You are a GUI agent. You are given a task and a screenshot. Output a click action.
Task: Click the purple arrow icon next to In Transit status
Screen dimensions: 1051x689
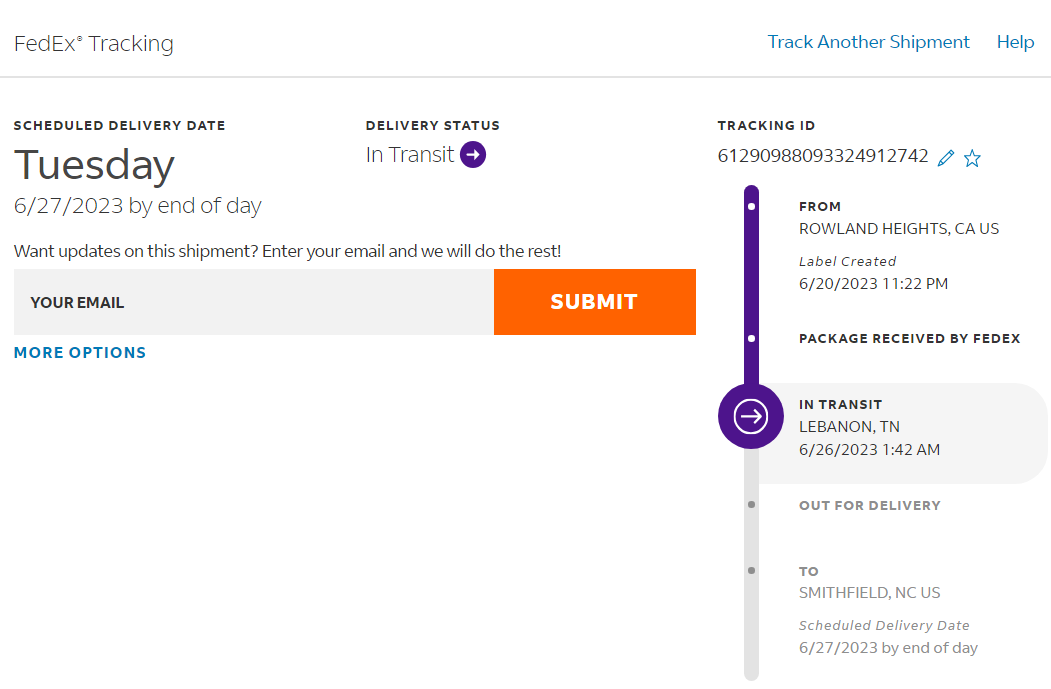click(x=473, y=155)
